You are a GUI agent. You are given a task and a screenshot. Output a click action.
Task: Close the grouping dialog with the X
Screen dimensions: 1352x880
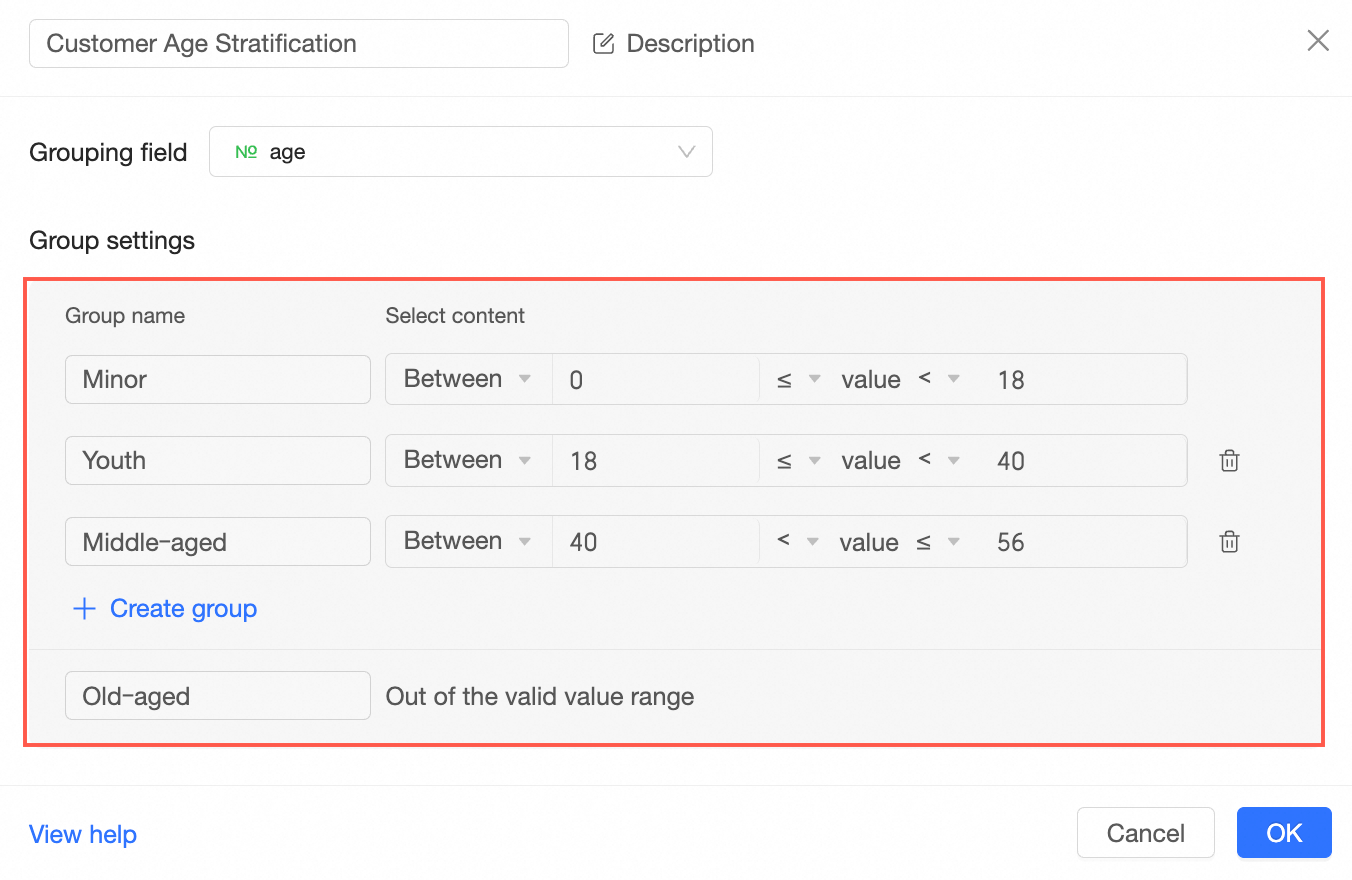[1318, 41]
